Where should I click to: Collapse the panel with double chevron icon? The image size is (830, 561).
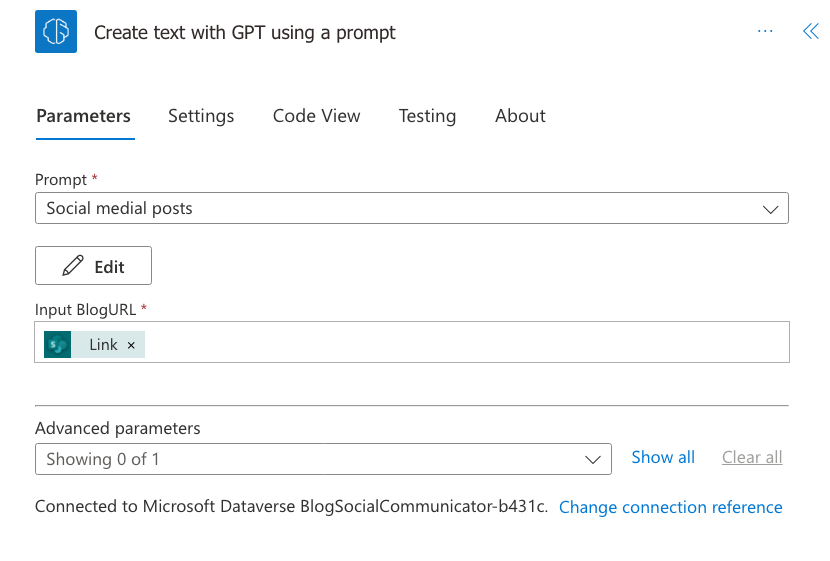tap(810, 32)
